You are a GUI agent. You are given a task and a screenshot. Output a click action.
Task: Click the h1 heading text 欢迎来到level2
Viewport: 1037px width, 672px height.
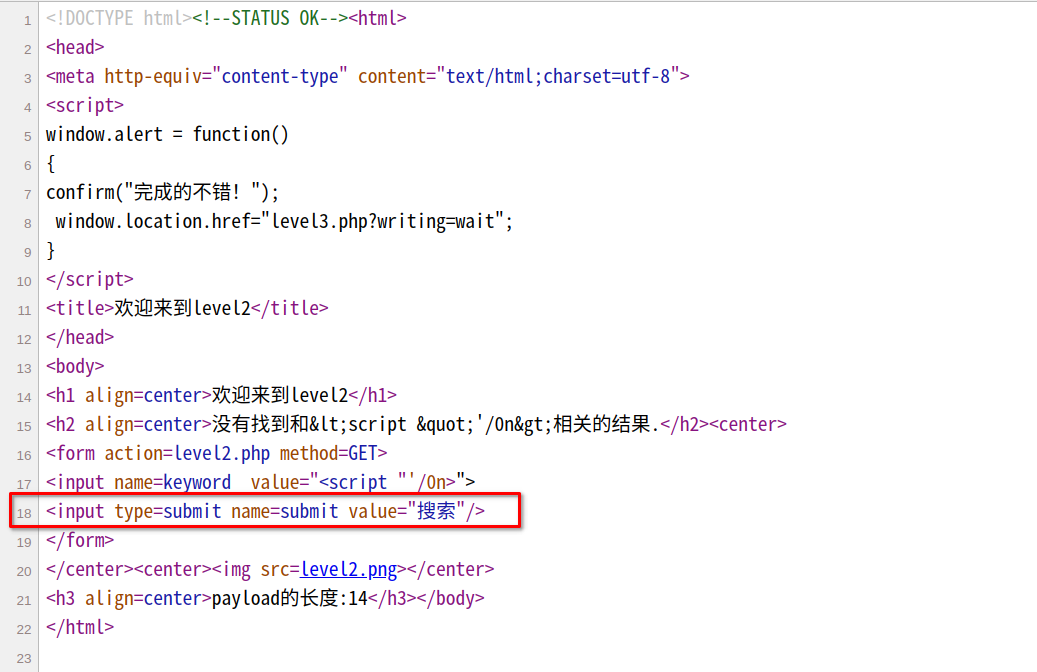(280, 396)
